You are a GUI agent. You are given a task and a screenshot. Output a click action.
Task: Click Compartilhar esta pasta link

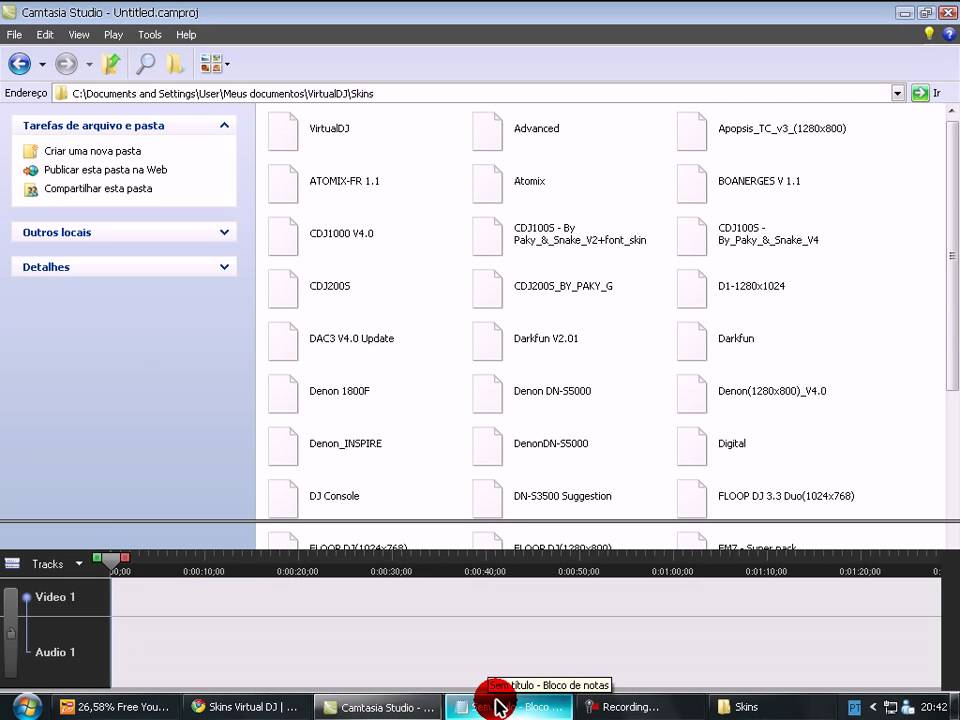coord(98,189)
